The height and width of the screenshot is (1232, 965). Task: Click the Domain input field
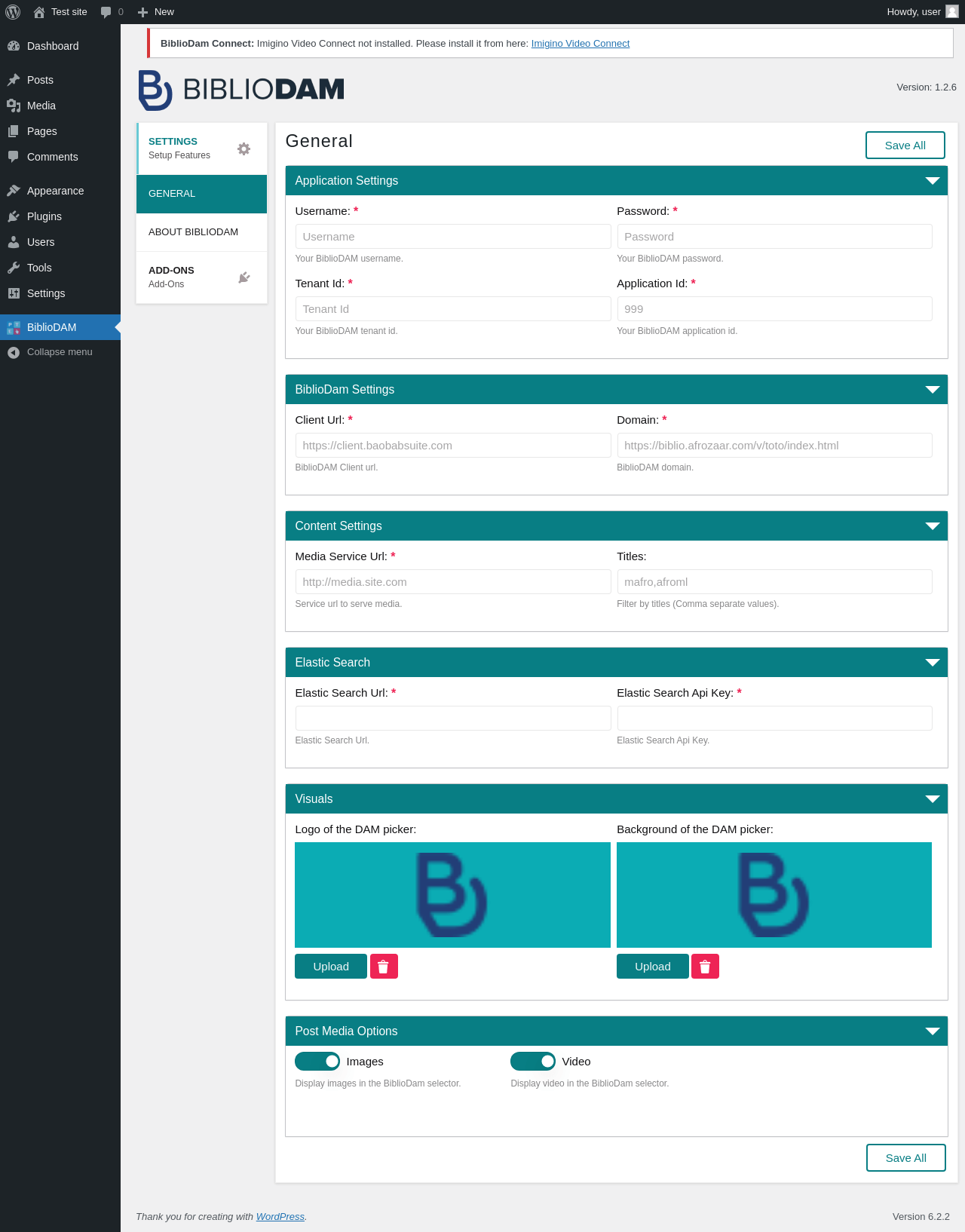pyautogui.click(x=774, y=446)
